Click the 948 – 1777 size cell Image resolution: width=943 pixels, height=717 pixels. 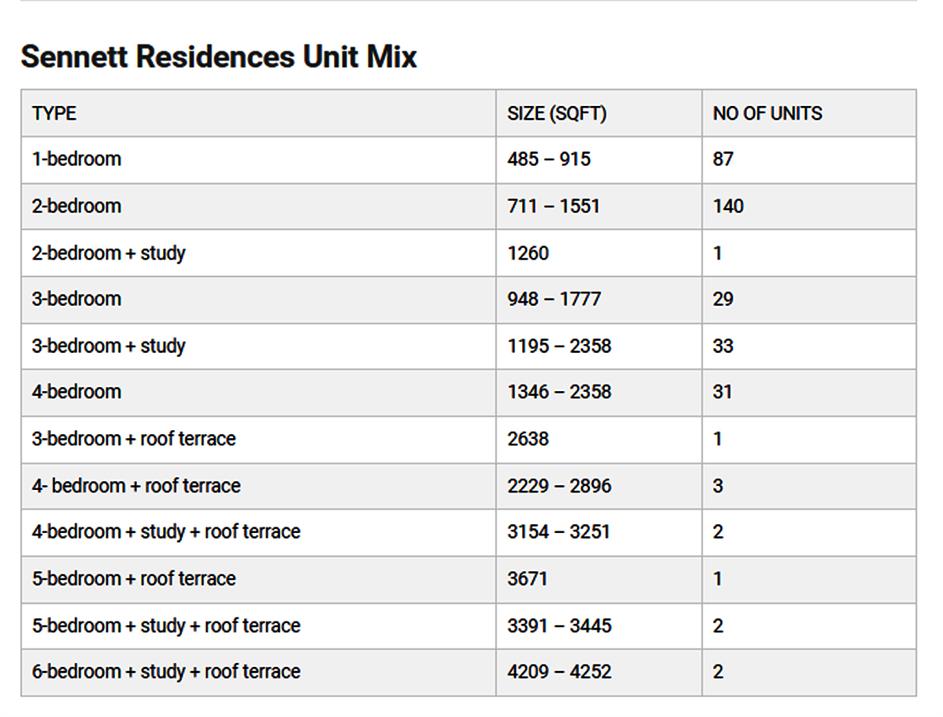pos(553,299)
